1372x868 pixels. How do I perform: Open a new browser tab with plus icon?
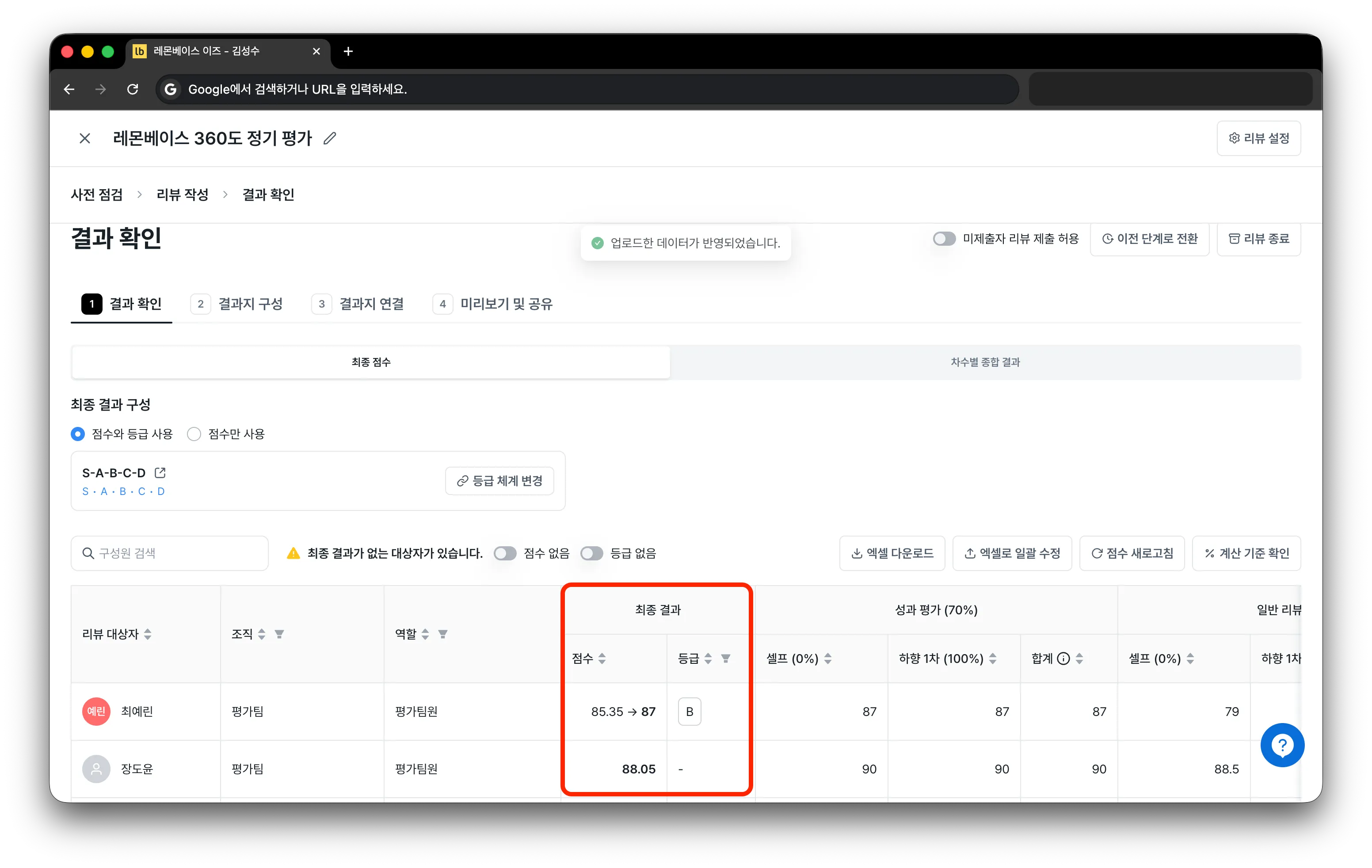tap(348, 51)
